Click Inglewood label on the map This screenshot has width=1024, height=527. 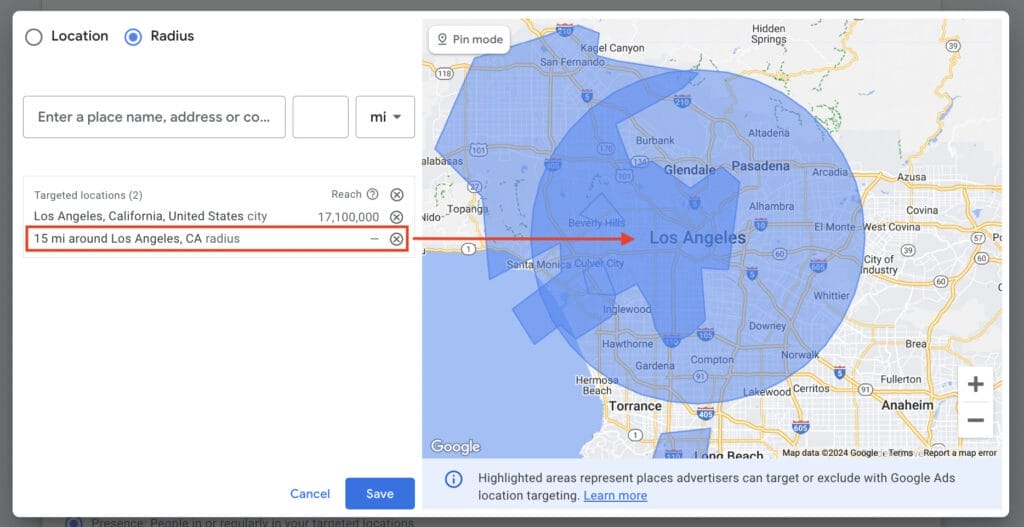627,309
